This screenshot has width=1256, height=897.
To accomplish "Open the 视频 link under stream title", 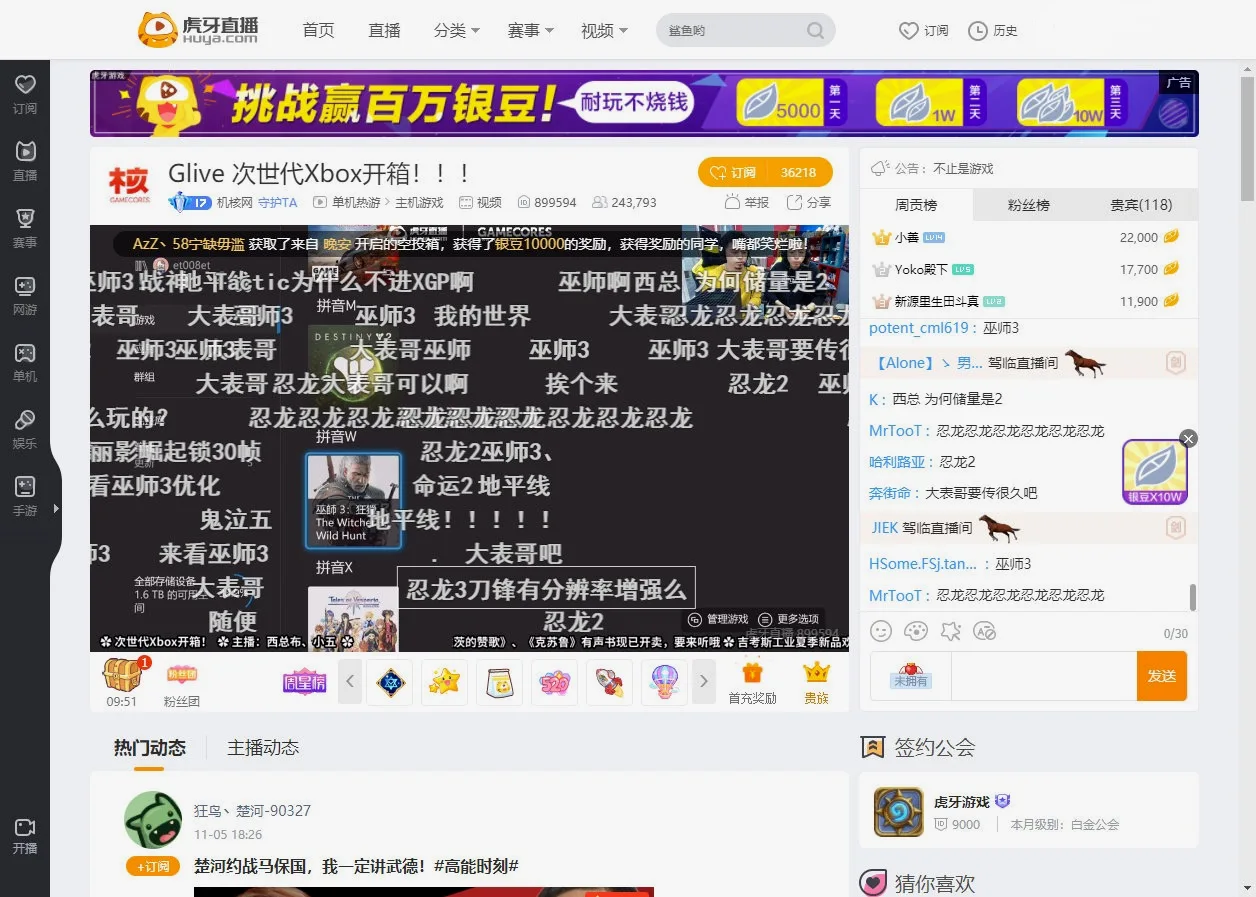I will point(489,202).
